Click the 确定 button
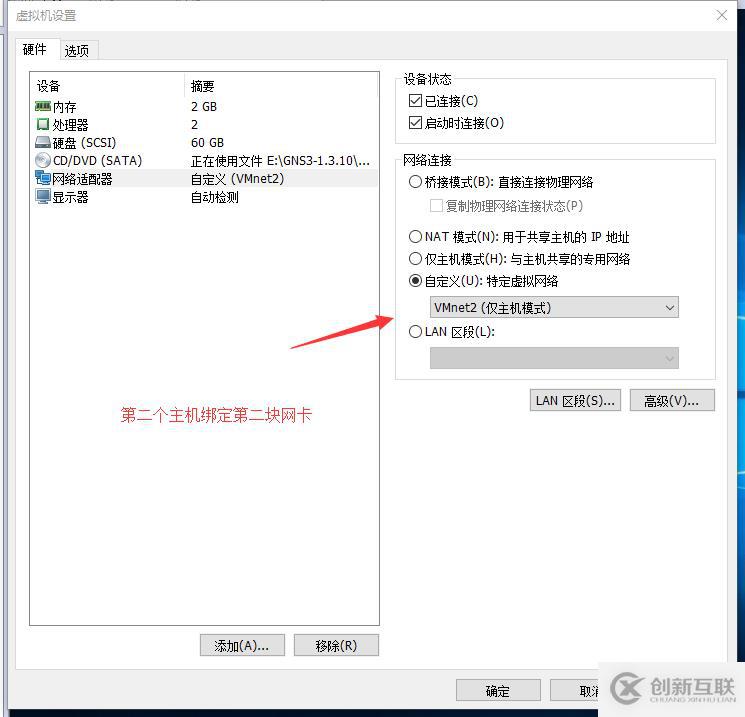 click(498, 690)
